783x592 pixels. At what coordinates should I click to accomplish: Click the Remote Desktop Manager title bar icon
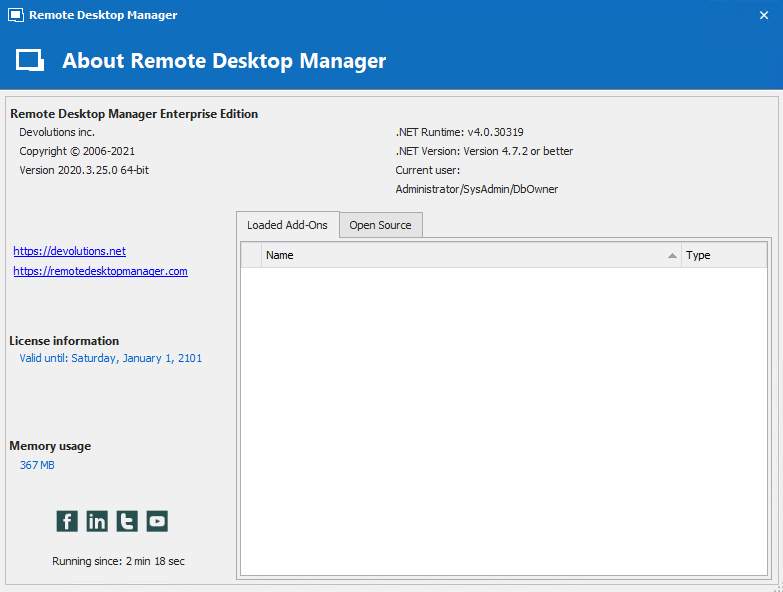click(16, 15)
